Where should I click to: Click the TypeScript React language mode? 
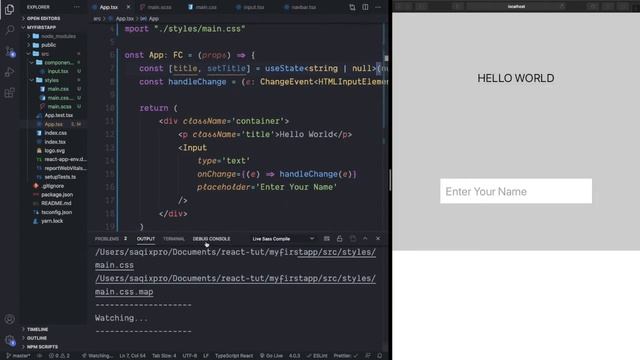[x=234, y=356]
